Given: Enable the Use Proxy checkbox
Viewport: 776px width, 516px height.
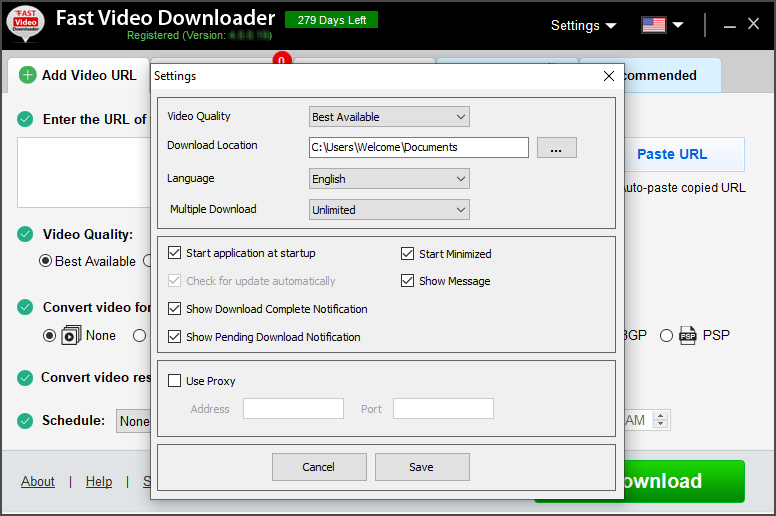Looking at the screenshot, I should pyautogui.click(x=175, y=381).
